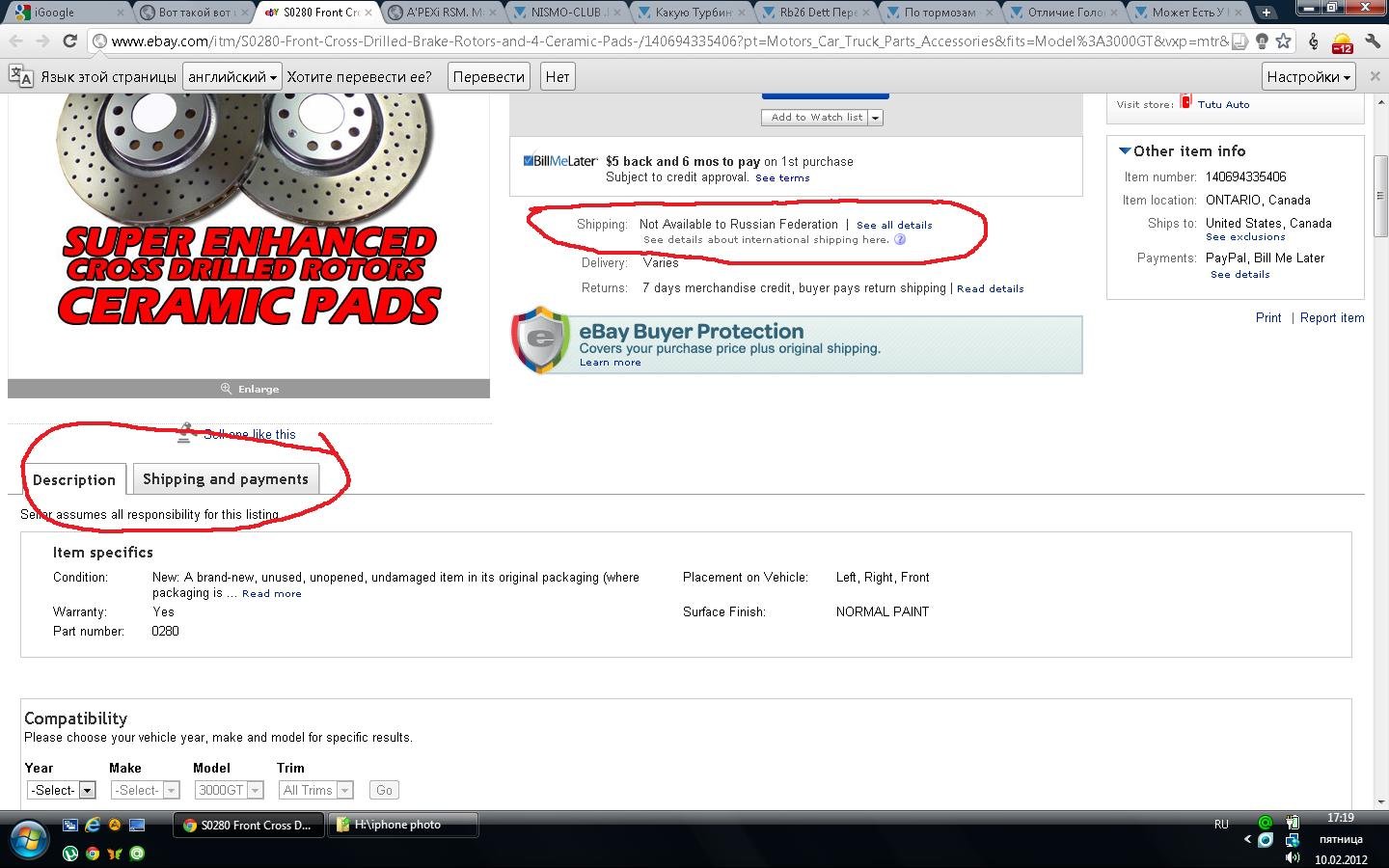Open the Tutu Auto store link

pyautogui.click(x=1223, y=104)
